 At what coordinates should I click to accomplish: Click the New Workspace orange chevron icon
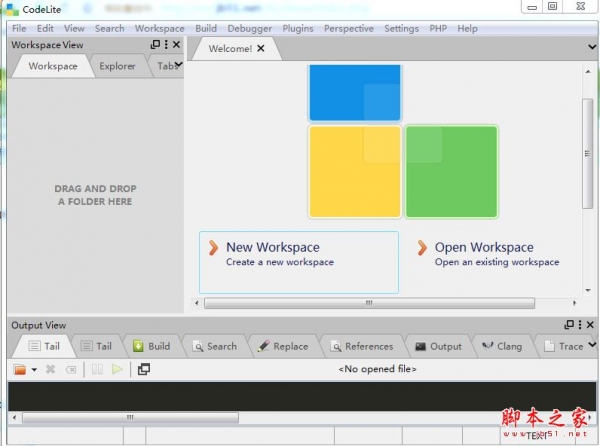coord(213,248)
